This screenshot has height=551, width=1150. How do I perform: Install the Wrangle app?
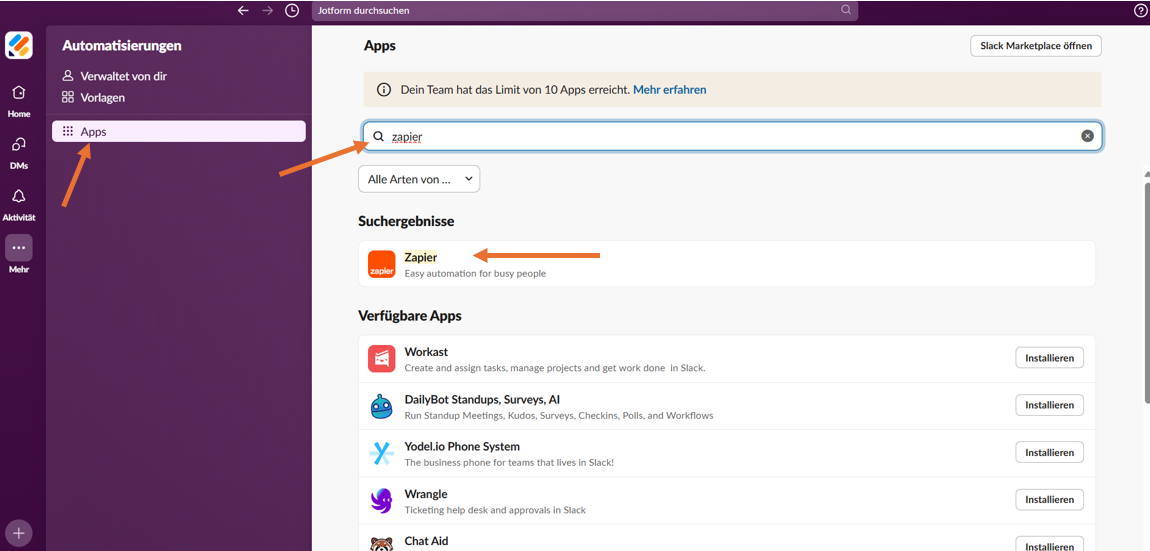point(1049,499)
